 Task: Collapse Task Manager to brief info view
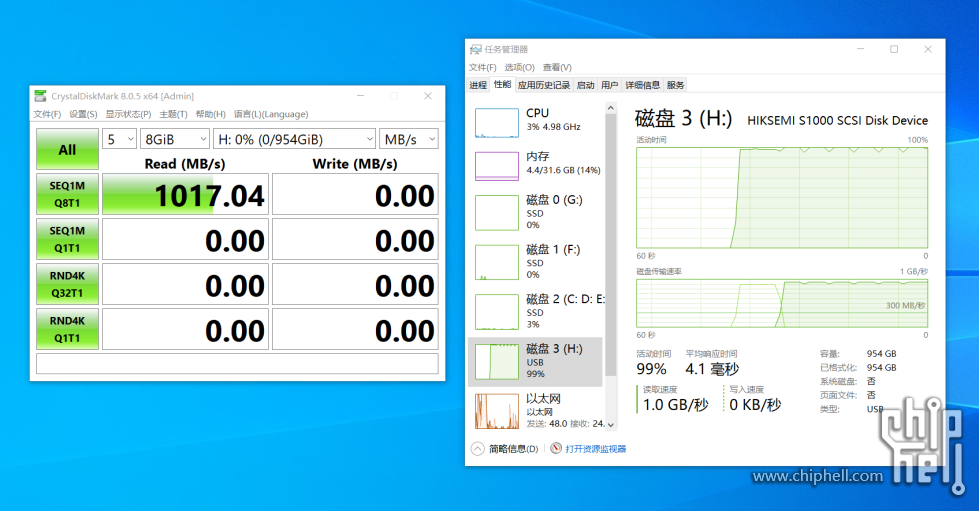click(504, 449)
